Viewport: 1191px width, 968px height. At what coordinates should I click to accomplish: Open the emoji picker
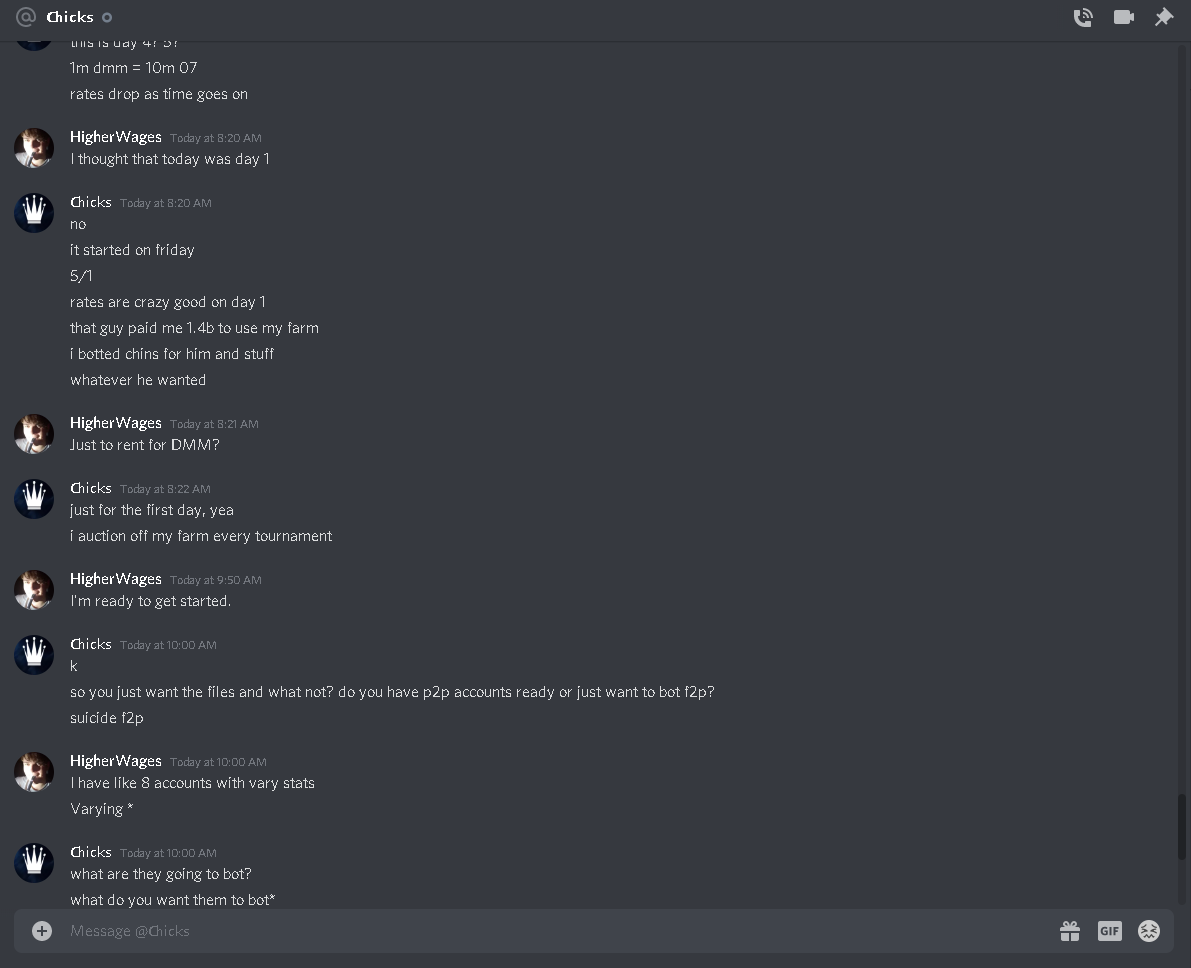click(1148, 931)
